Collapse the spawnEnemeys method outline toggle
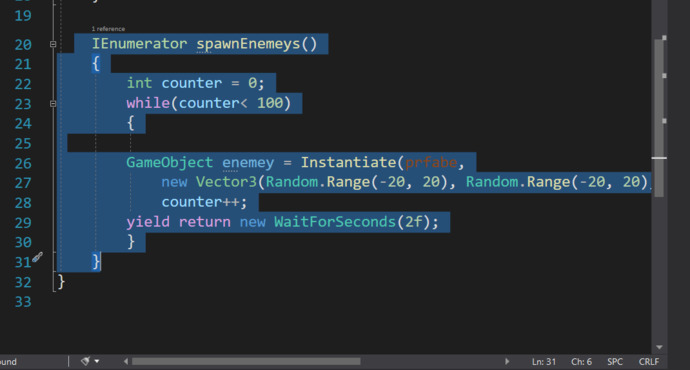 [53, 44]
